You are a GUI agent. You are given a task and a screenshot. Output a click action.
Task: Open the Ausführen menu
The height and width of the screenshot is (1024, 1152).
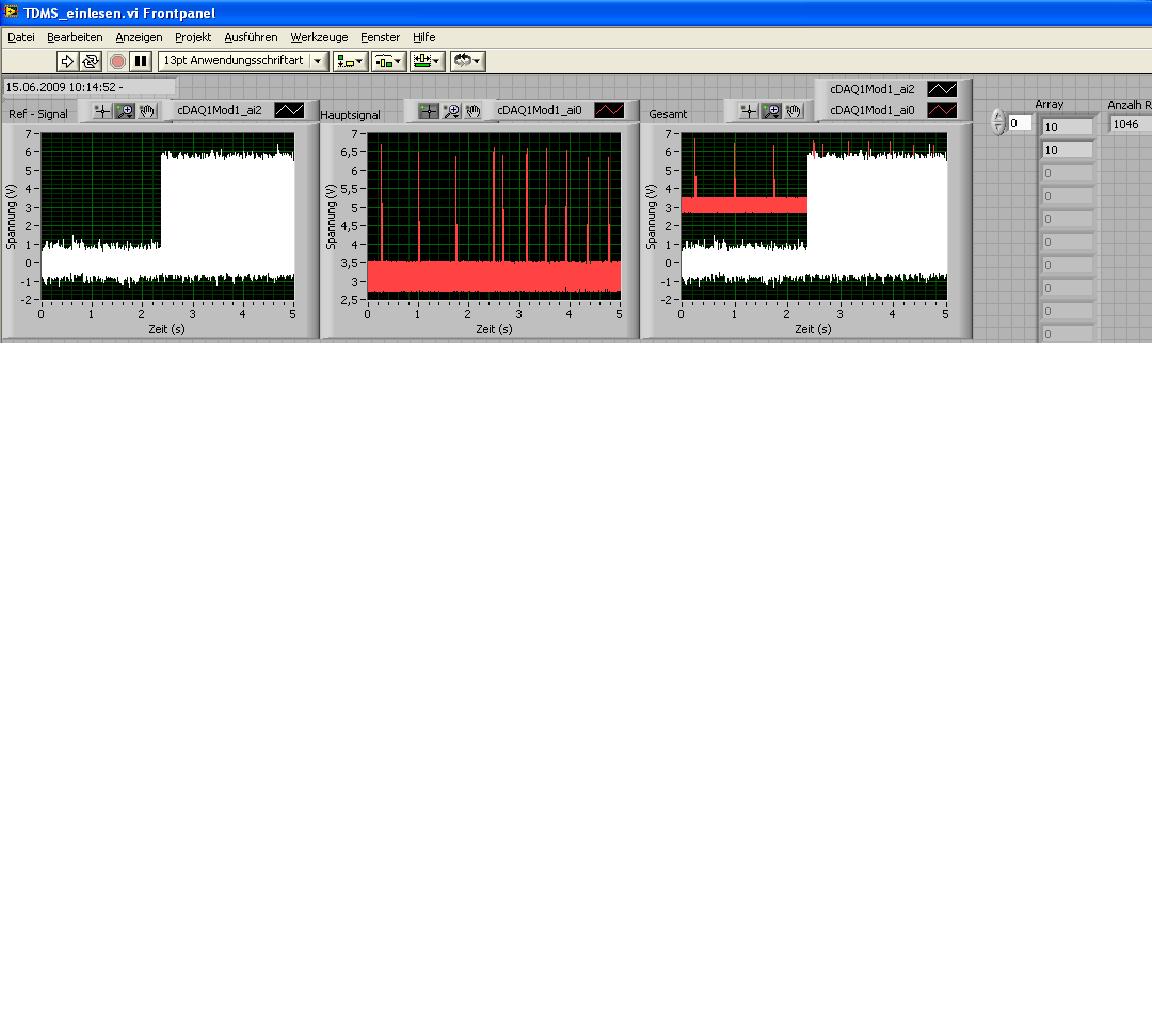click(x=251, y=37)
